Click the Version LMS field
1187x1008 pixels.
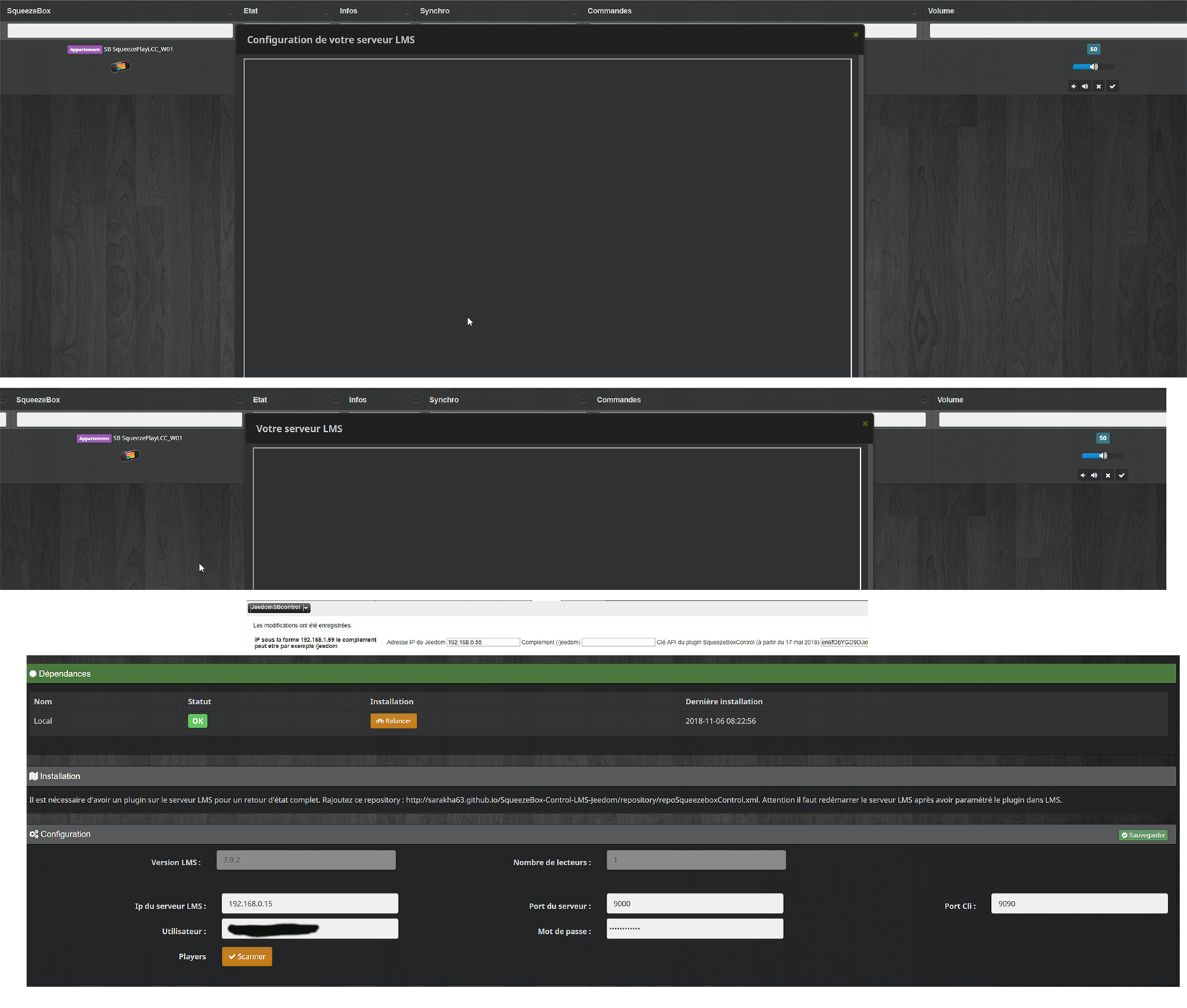[306, 860]
